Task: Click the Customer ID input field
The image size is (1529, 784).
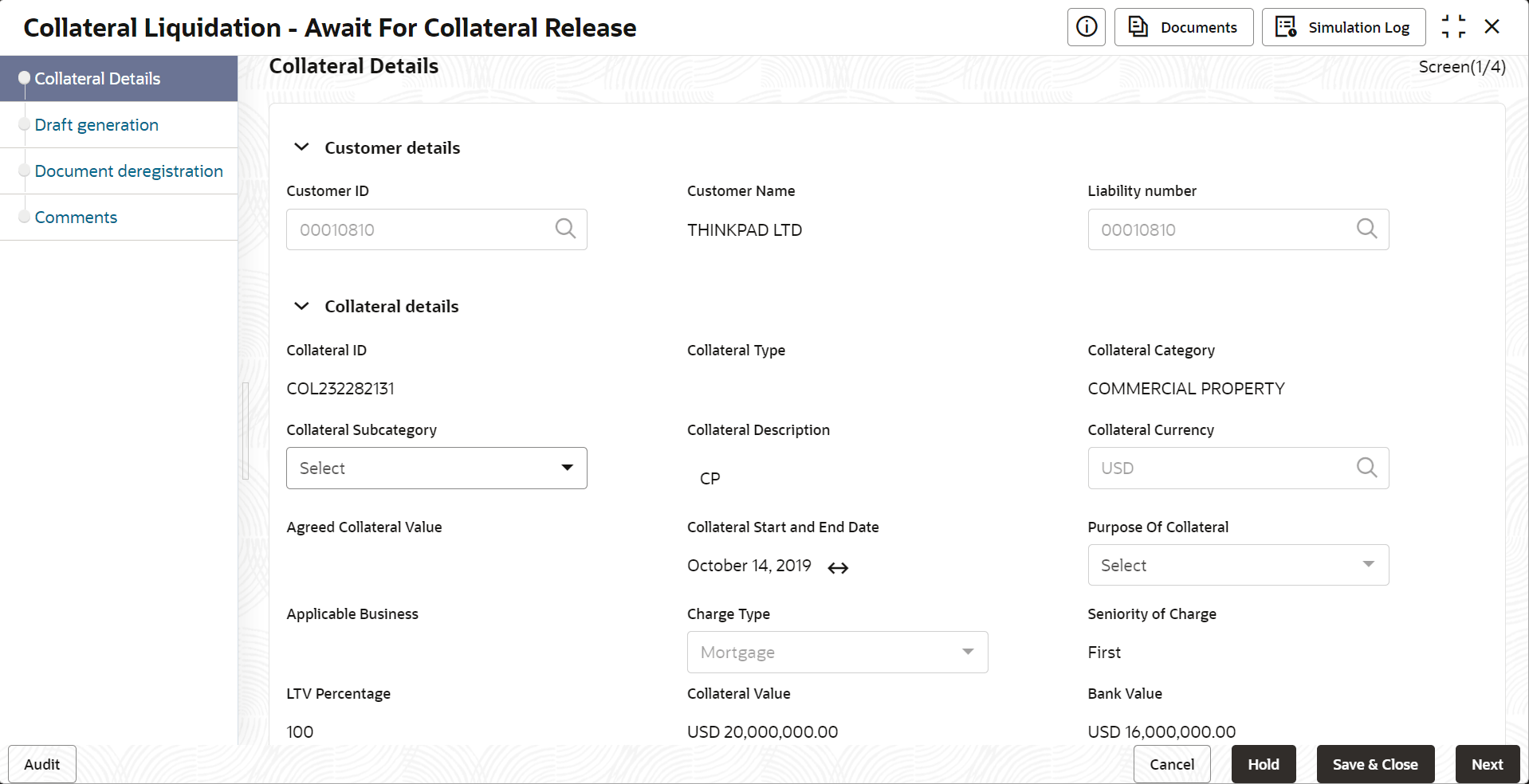Action: click(x=436, y=229)
